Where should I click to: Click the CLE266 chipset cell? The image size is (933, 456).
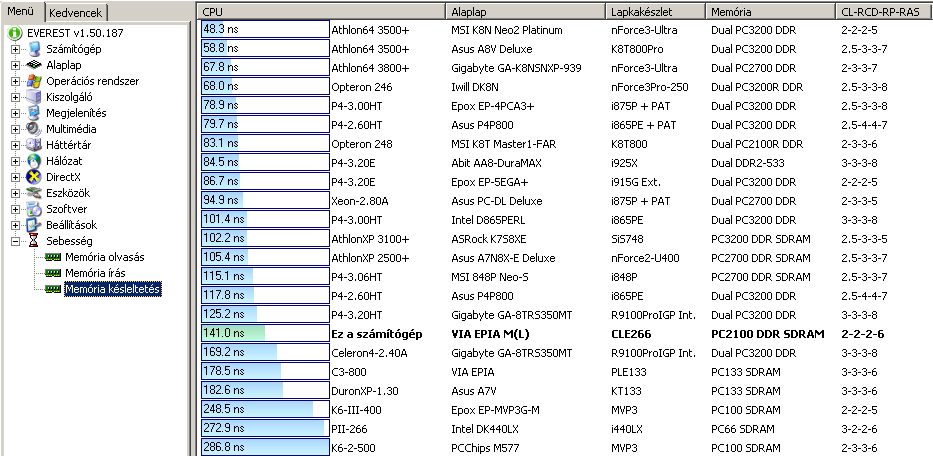point(631,334)
